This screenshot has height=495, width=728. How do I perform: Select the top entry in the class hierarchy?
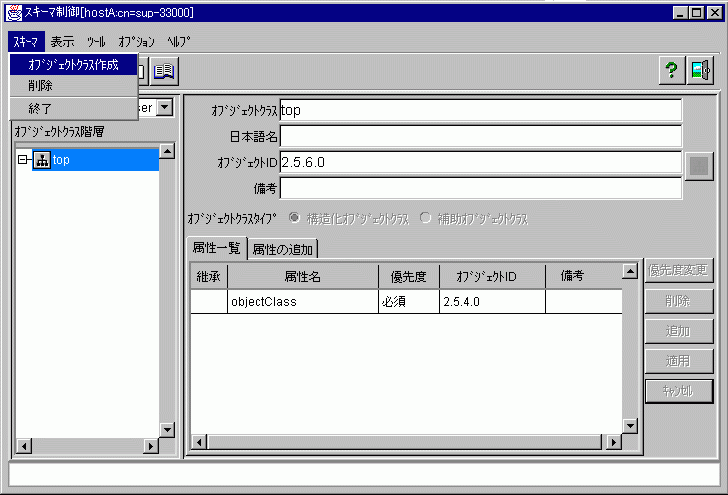96,160
